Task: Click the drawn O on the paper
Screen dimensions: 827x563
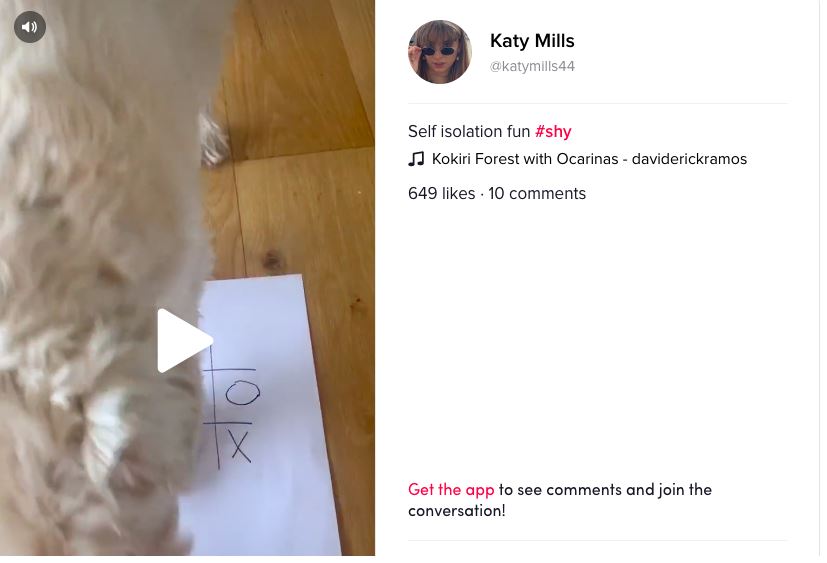Action: pos(243,393)
